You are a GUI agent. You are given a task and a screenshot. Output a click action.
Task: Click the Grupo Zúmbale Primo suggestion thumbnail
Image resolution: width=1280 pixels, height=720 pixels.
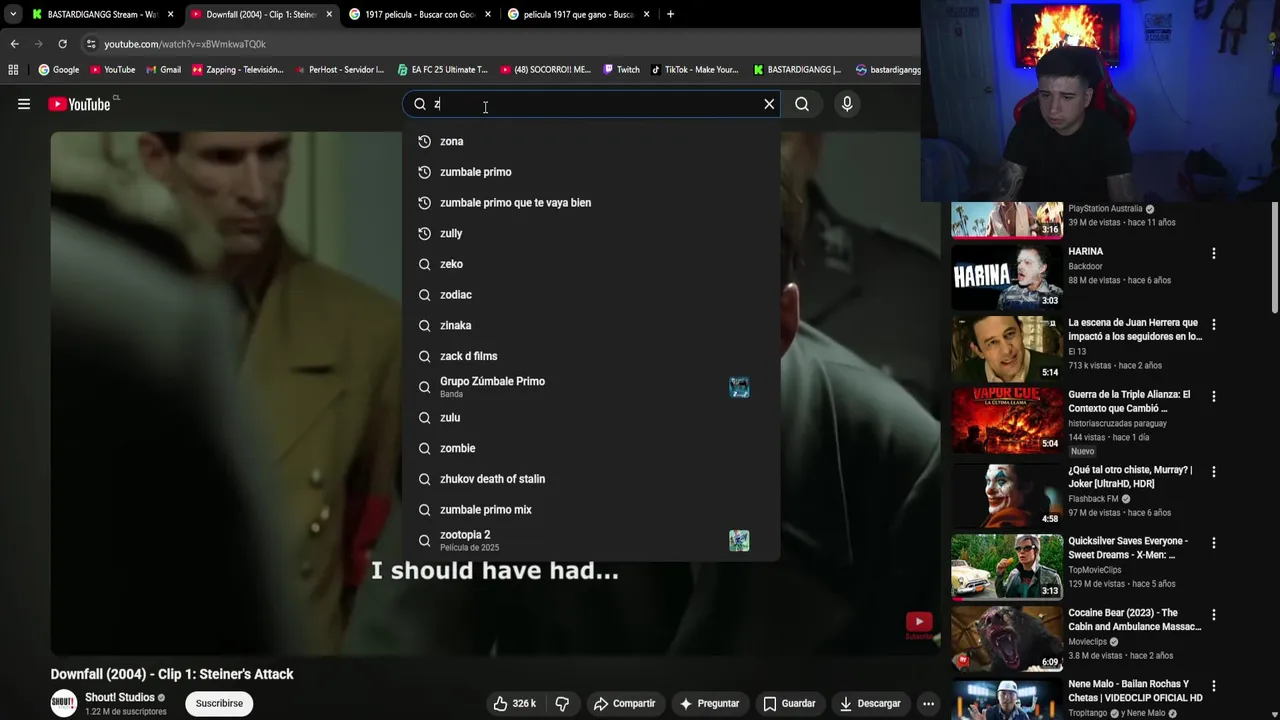click(x=739, y=387)
